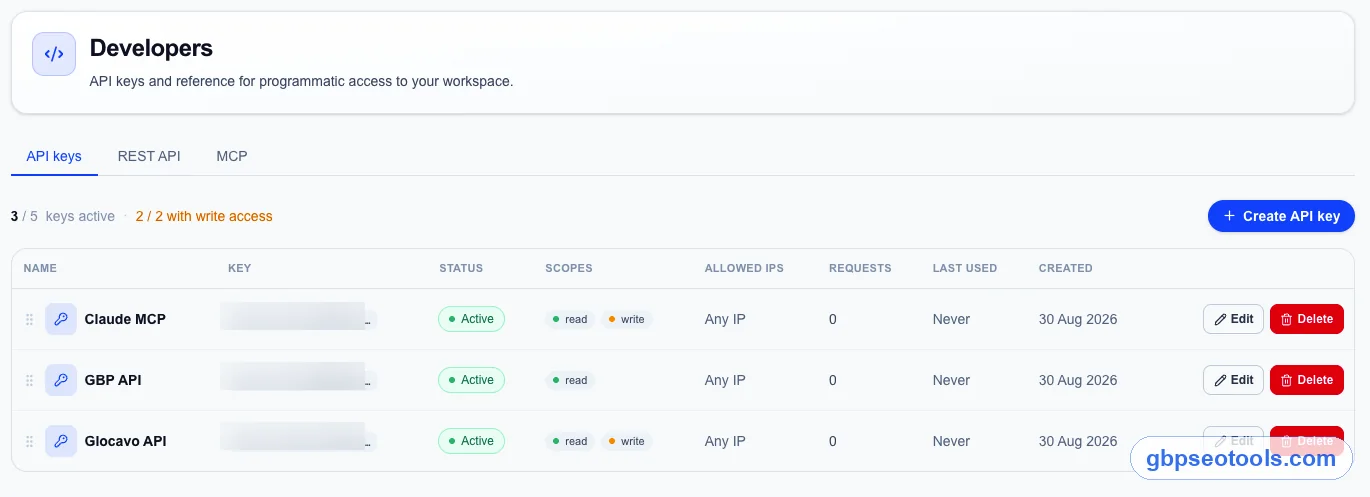Click the key icon for Glocavo API
The height and width of the screenshot is (497, 1370).
(61, 441)
